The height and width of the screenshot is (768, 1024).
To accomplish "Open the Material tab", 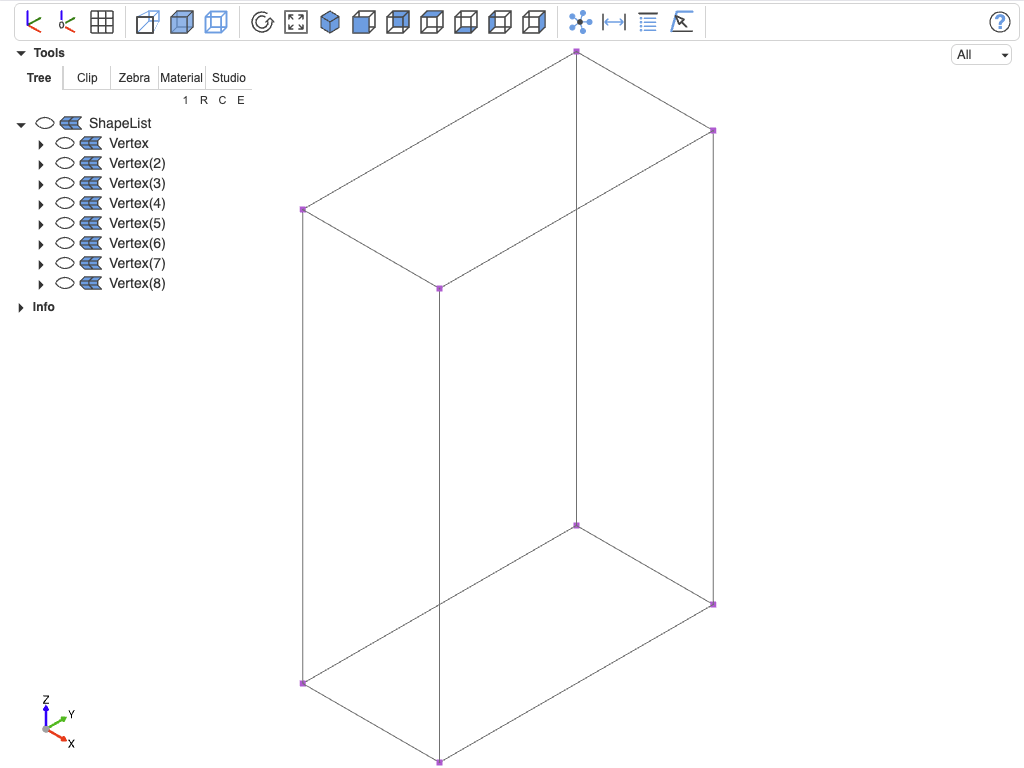I will (181, 78).
